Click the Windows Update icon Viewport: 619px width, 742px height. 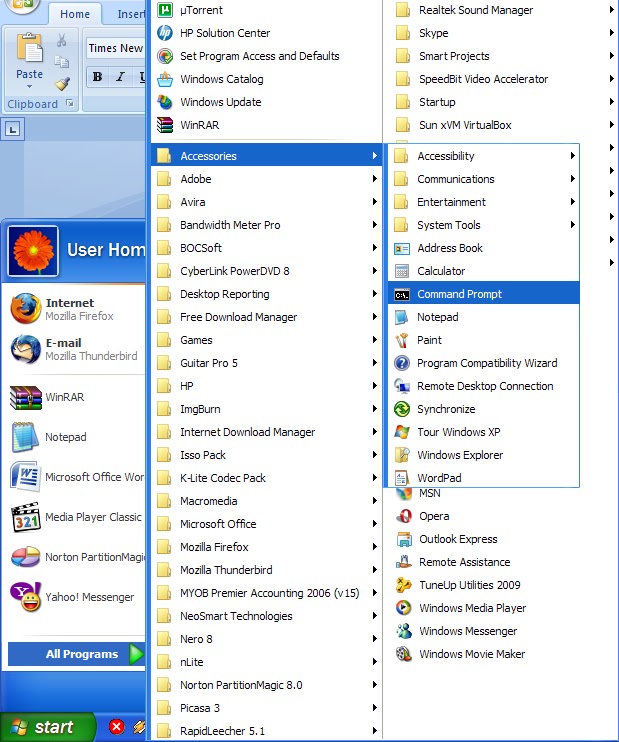click(x=165, y=102)
